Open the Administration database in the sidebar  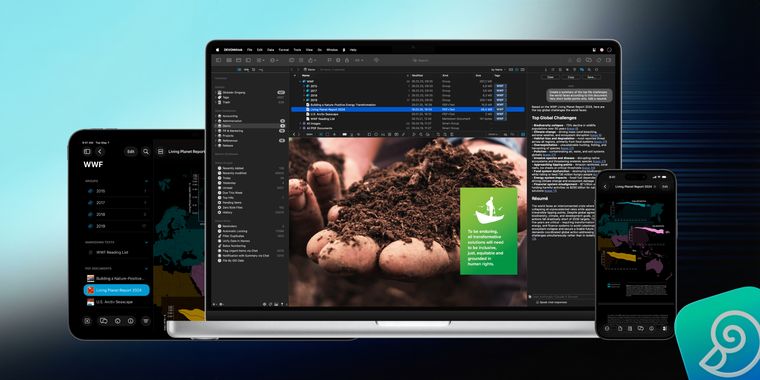pyautogui.click(x=250, y=121)
